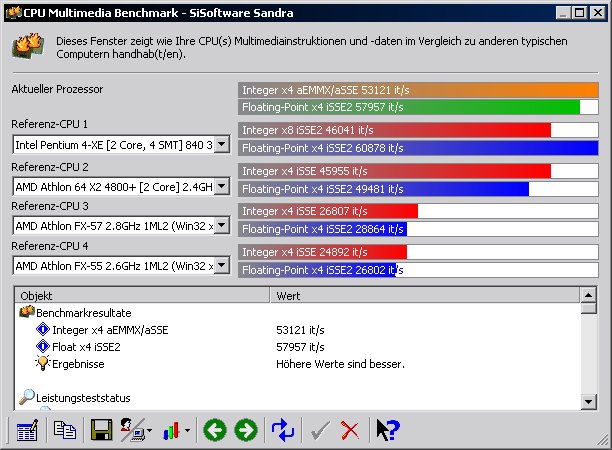Click the magnifier icon beside Leistungsteststatus

27,397
